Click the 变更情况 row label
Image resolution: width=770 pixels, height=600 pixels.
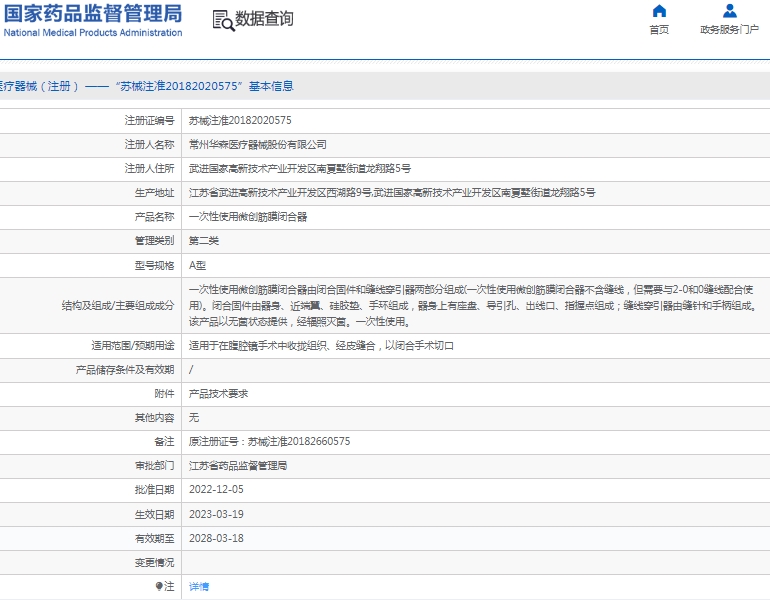click(155, 563)
